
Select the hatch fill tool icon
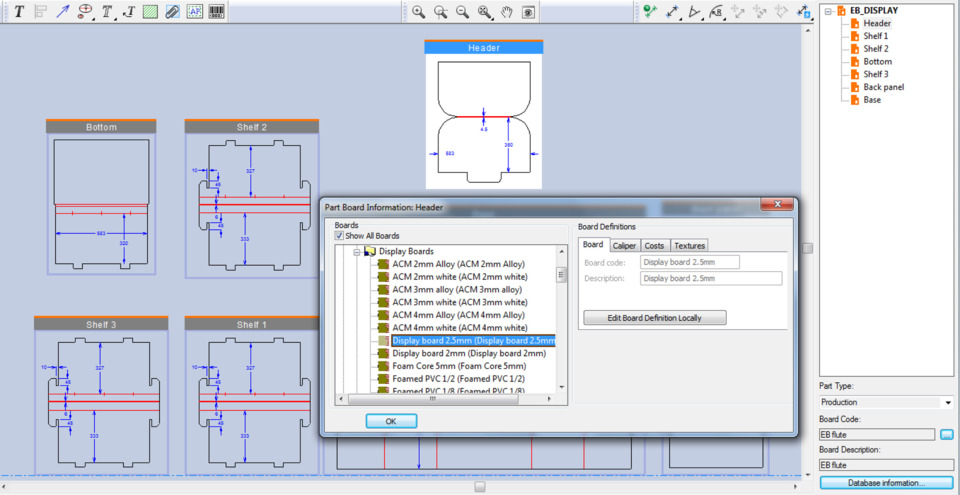[150, 12]
